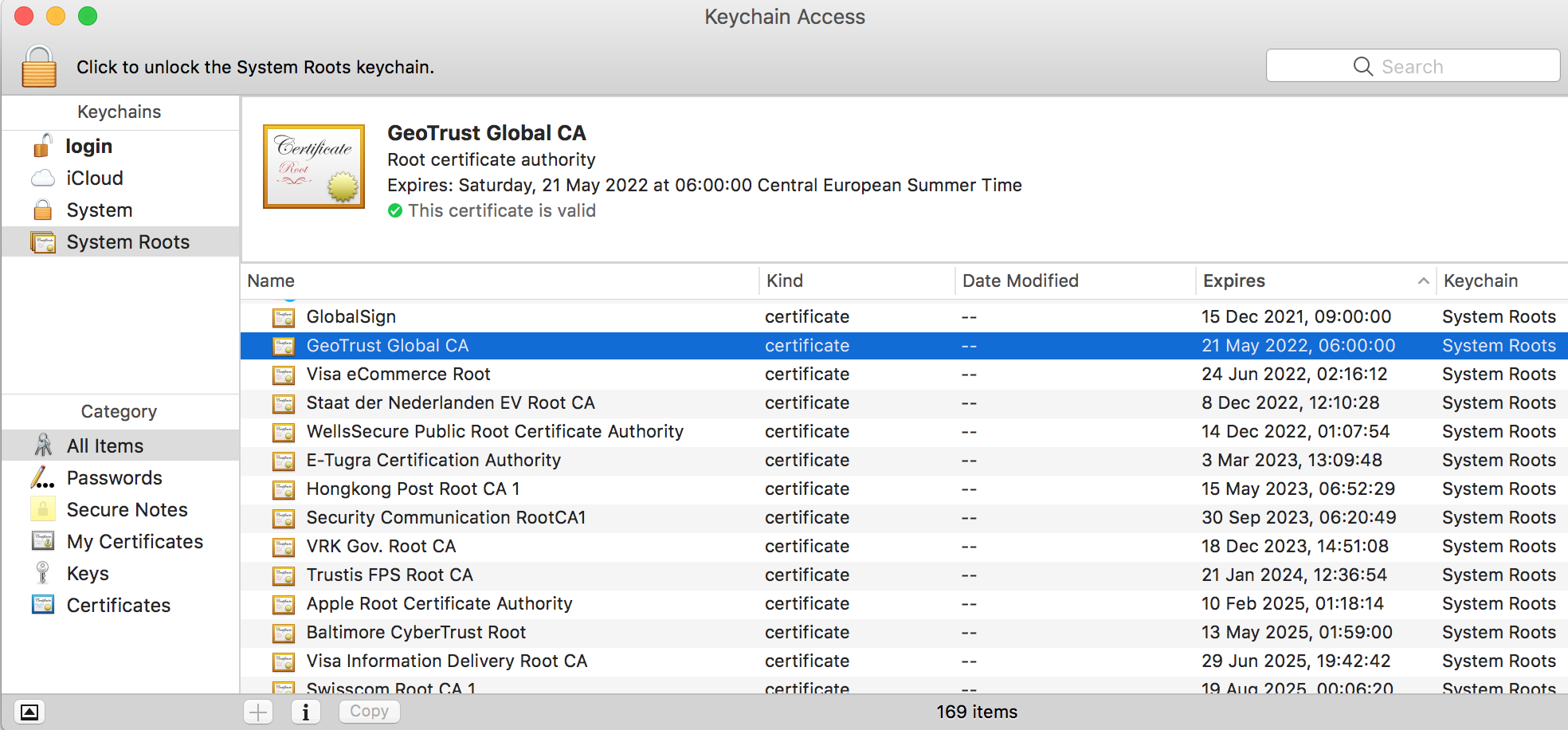Show Certificates category
The image size is (1568, 730).
[120, 605]
